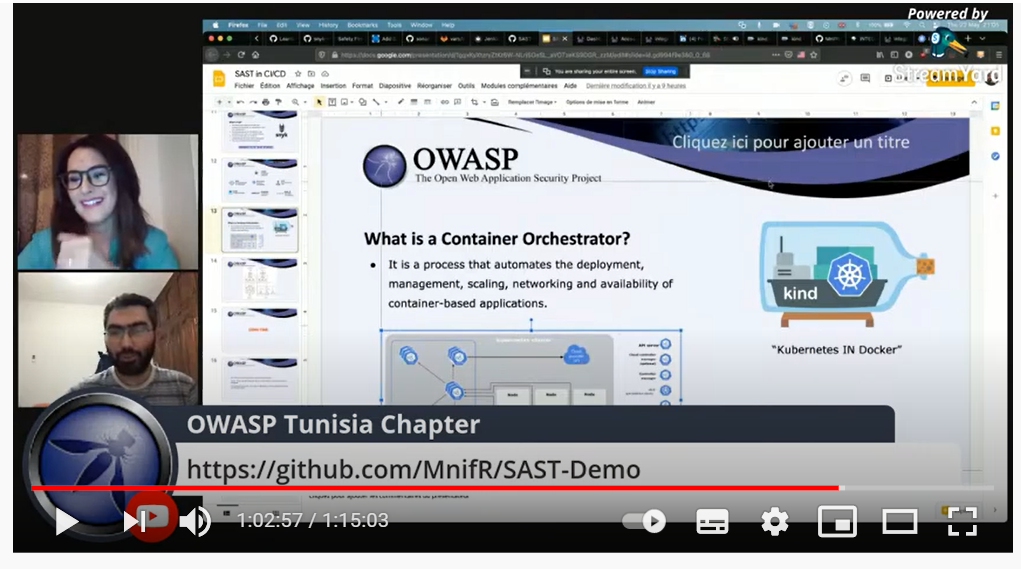Open the Google Calendar side panel icon

pyautogui.click(x=995, y=106)
